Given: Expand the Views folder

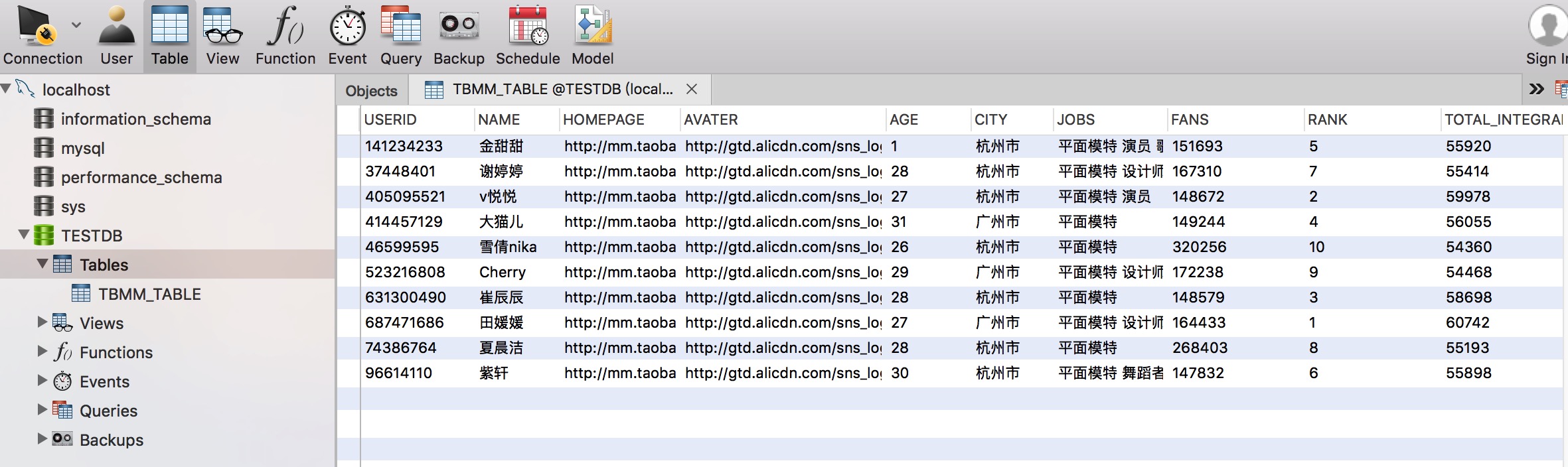Looking at the screenshot, I should click(x=42, y=322).
